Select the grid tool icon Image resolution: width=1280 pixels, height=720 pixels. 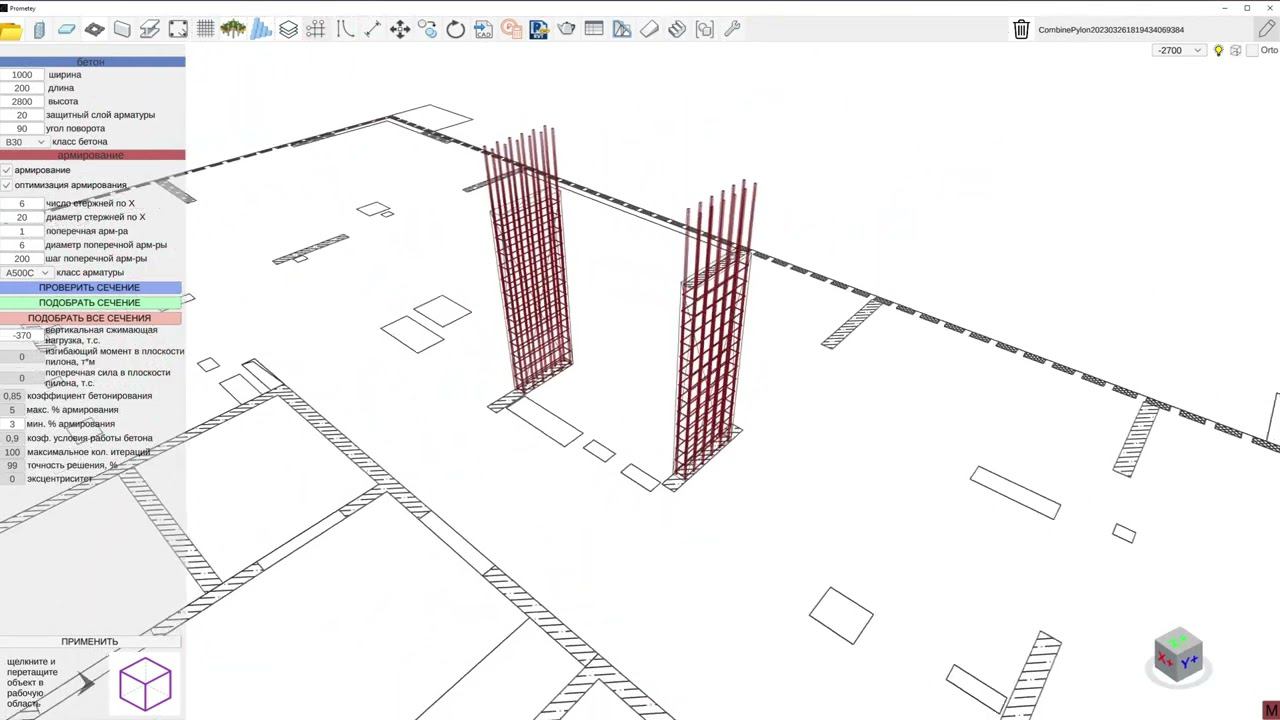[205, 29]
